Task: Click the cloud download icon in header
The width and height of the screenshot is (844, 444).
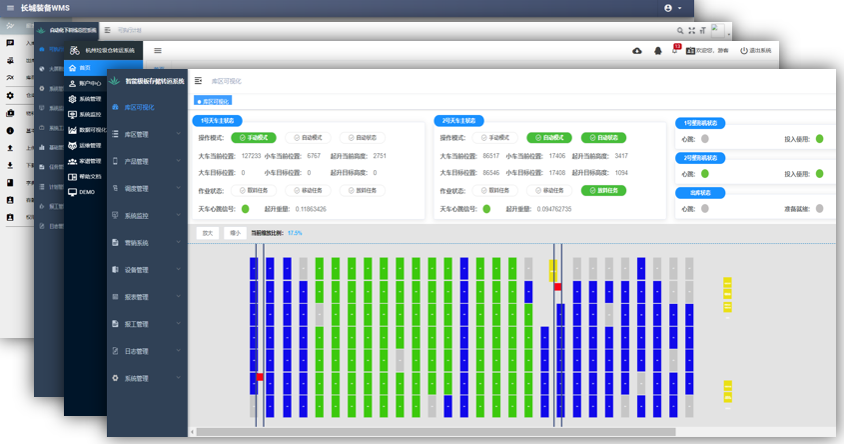Action: pyautogui.click(x=638, y=50)
